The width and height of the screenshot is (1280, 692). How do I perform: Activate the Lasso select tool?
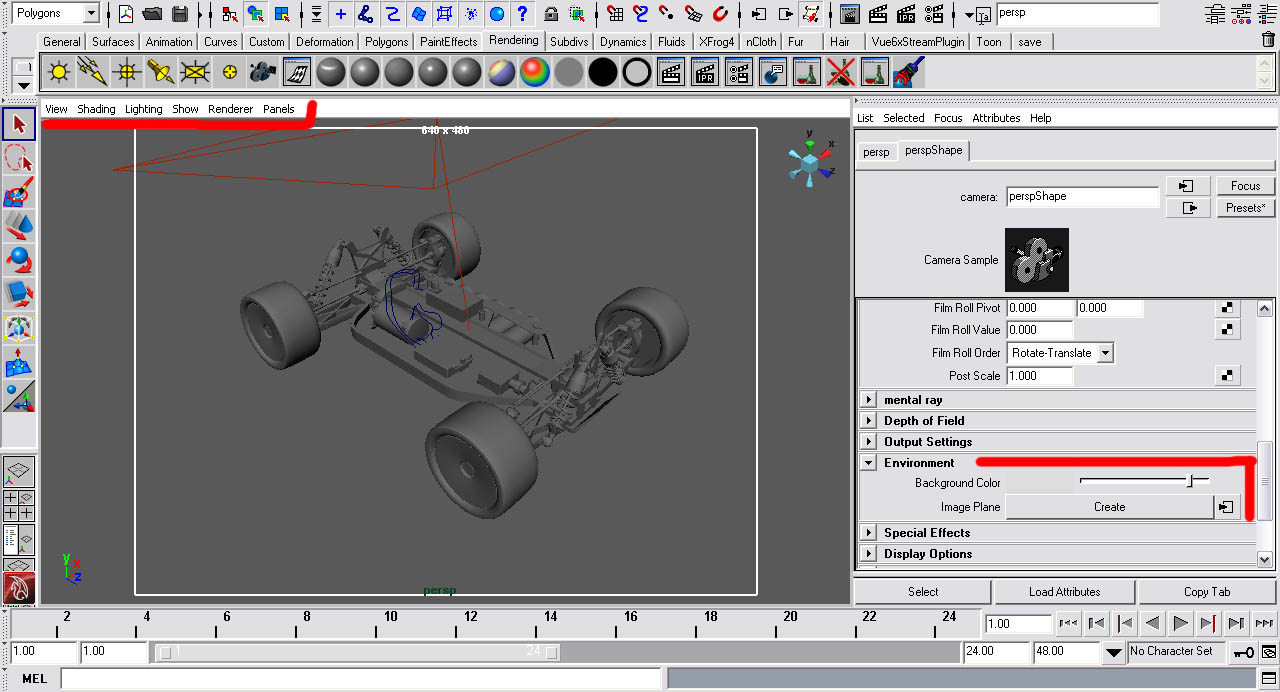pos(19,158)
